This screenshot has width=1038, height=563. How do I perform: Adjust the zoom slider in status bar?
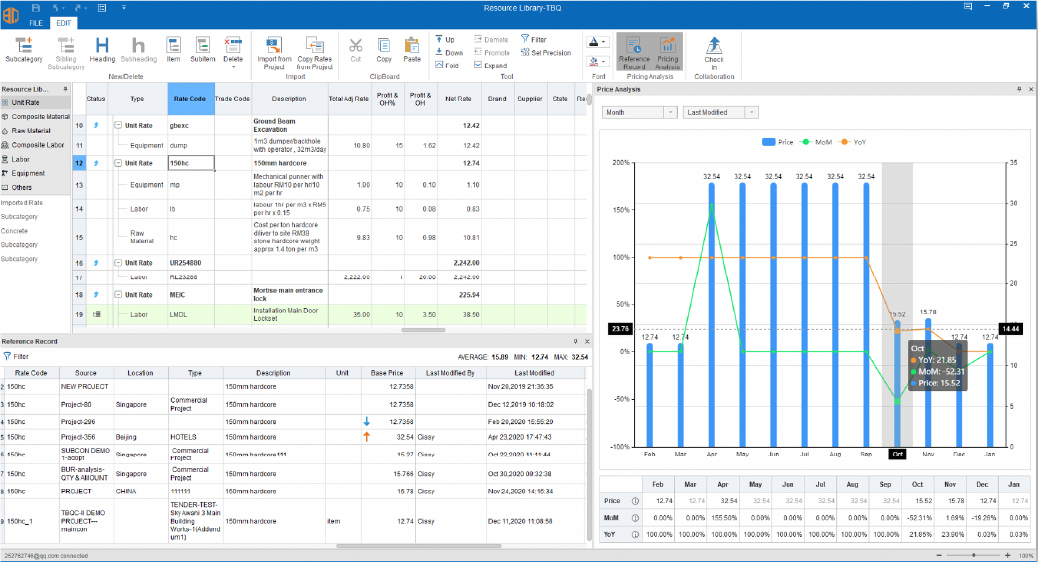(975, 555)
